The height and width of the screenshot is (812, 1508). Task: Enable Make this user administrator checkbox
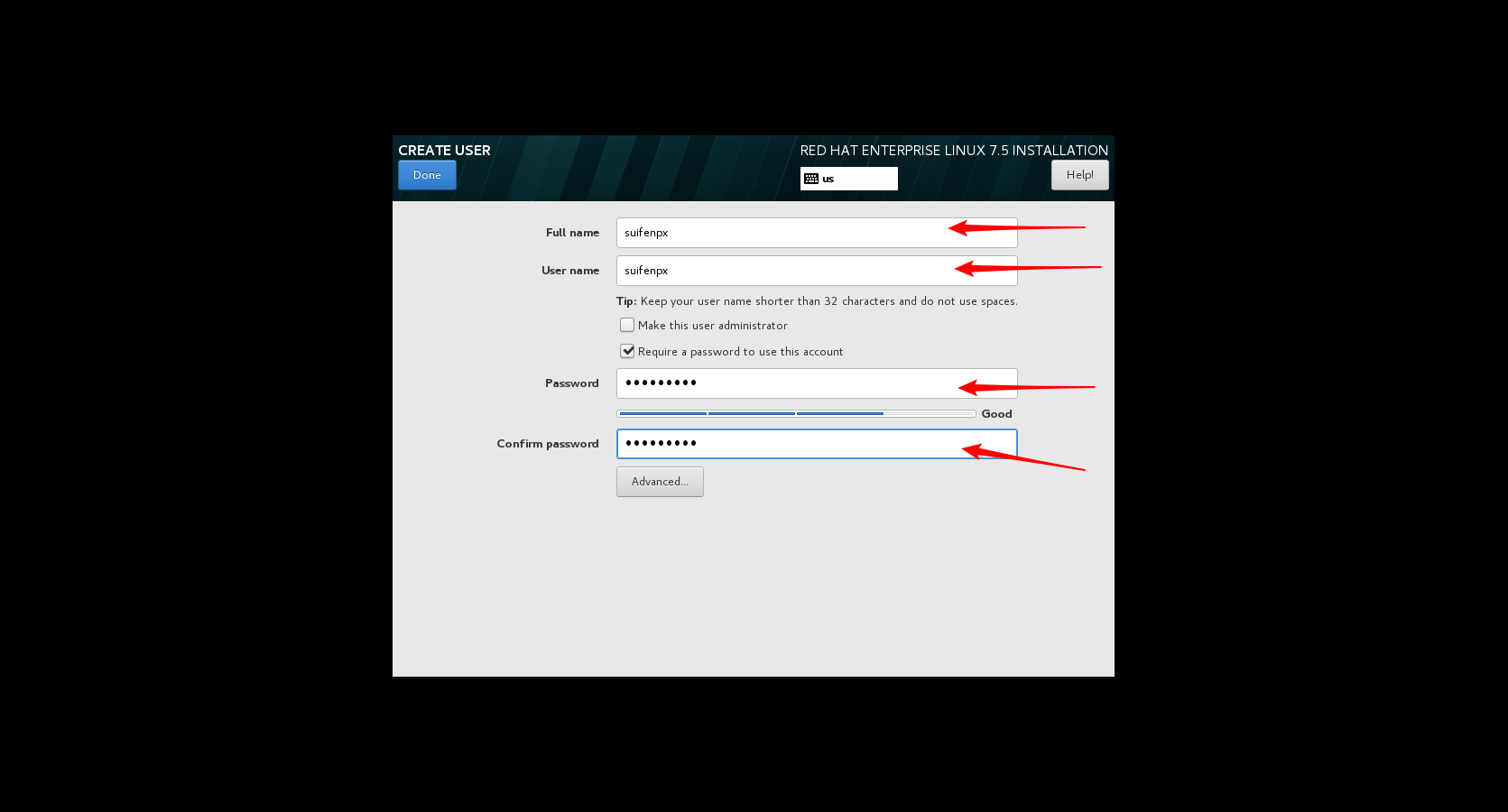[x=627, y=325]
